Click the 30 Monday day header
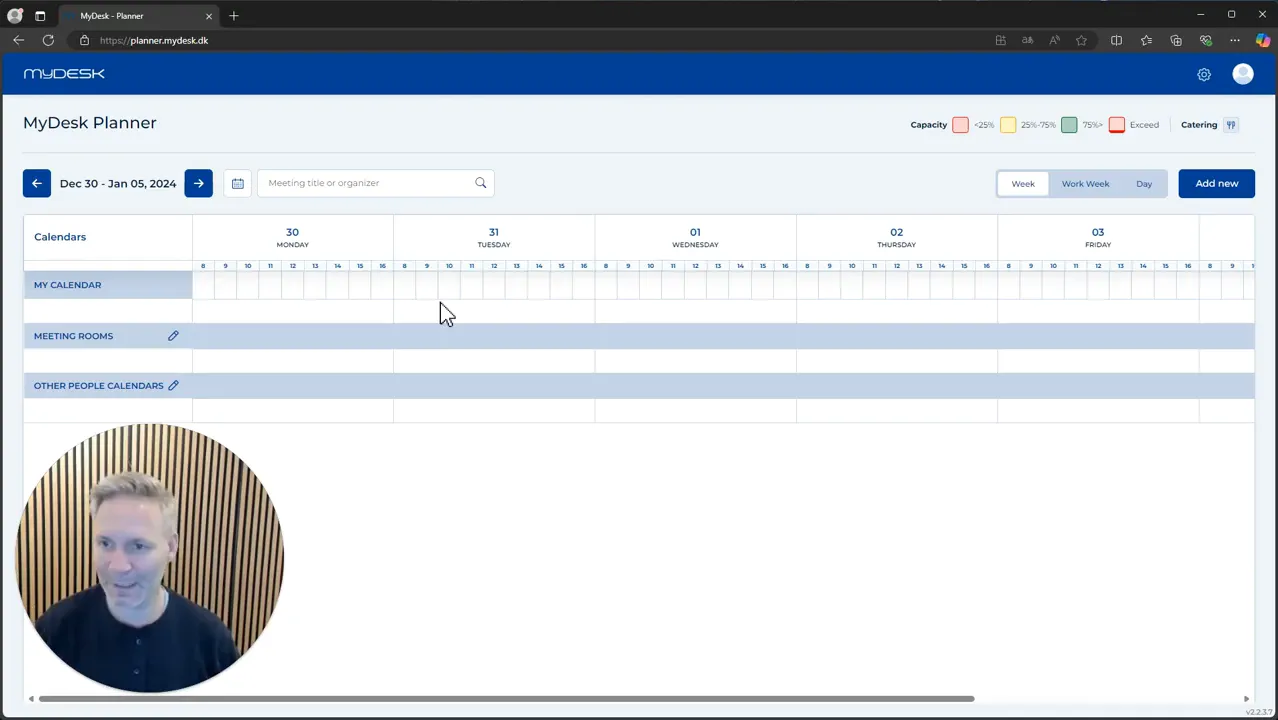The height and width of the screenshot is (720, 1278). [292, 237]
